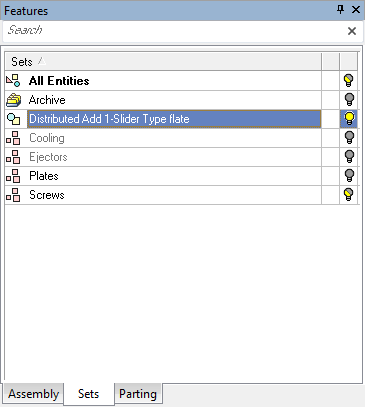365x407 pixels.
Task: Click the Screws set icon
Action: [x=13, y=195]
